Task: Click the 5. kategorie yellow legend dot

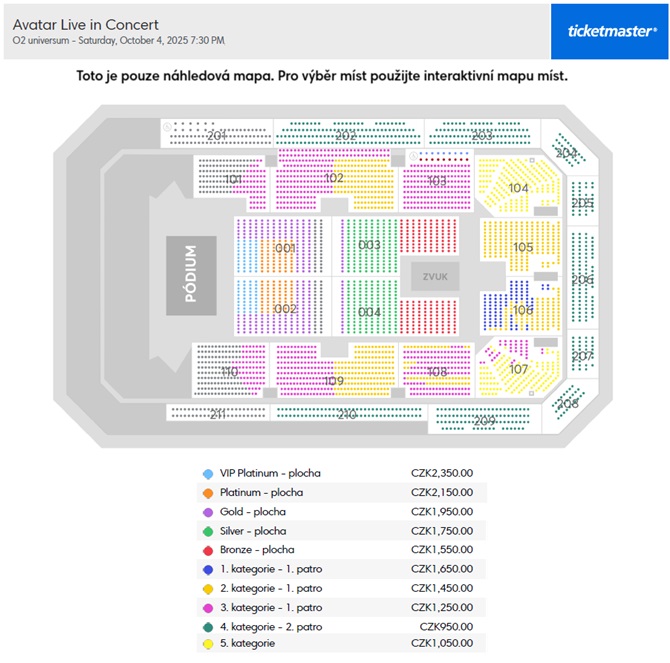Action: [x=208, y=644]
